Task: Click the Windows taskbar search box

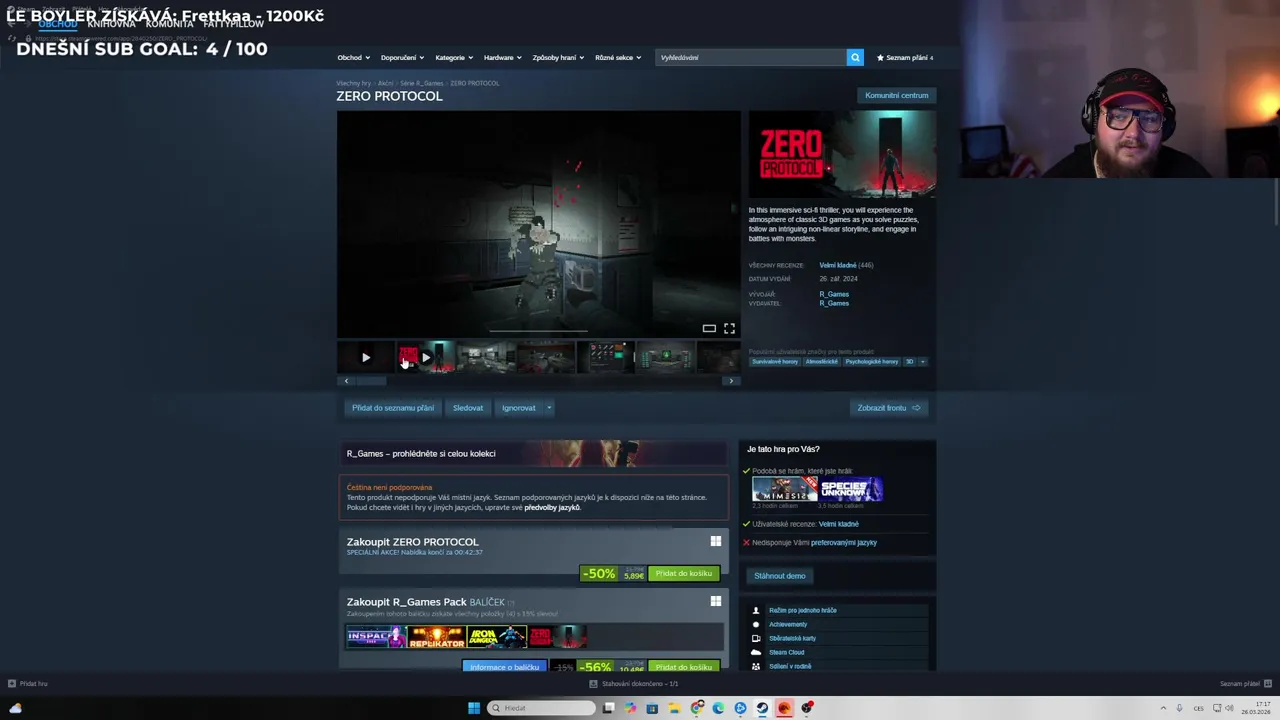Action: 541,708
